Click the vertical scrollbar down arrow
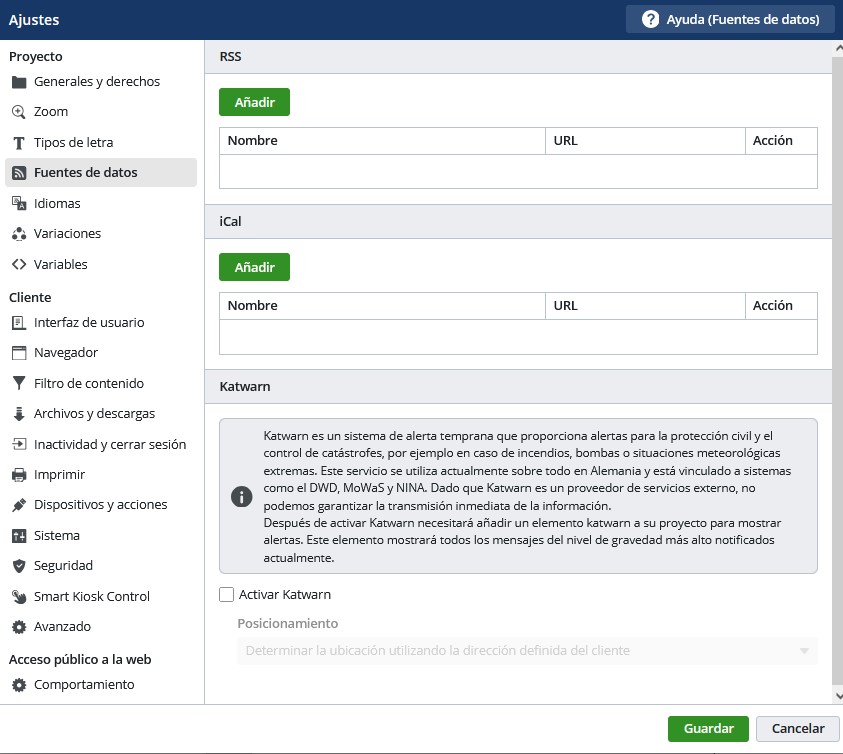This screenshot has width=843, height=754. click(837, 694)
